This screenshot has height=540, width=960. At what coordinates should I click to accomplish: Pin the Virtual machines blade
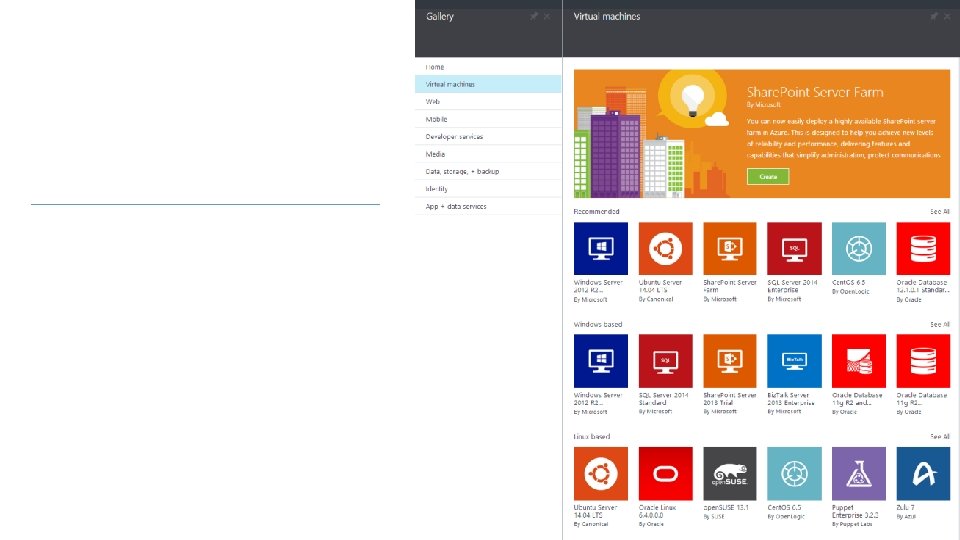pyautogui.click(x=934, y=17)
